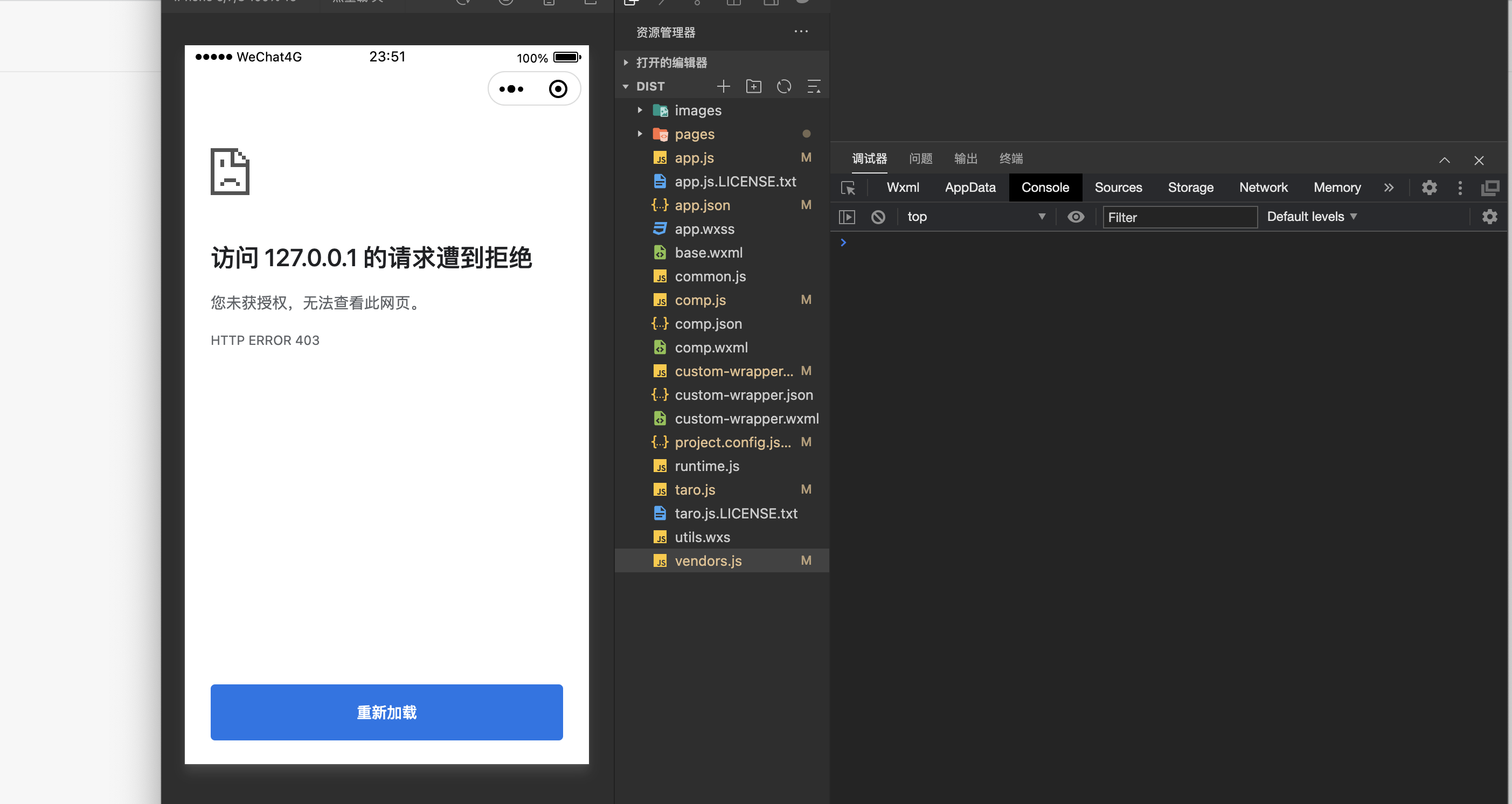
Task: Refresh the DIST file explorer
Action: click(784, 86)
